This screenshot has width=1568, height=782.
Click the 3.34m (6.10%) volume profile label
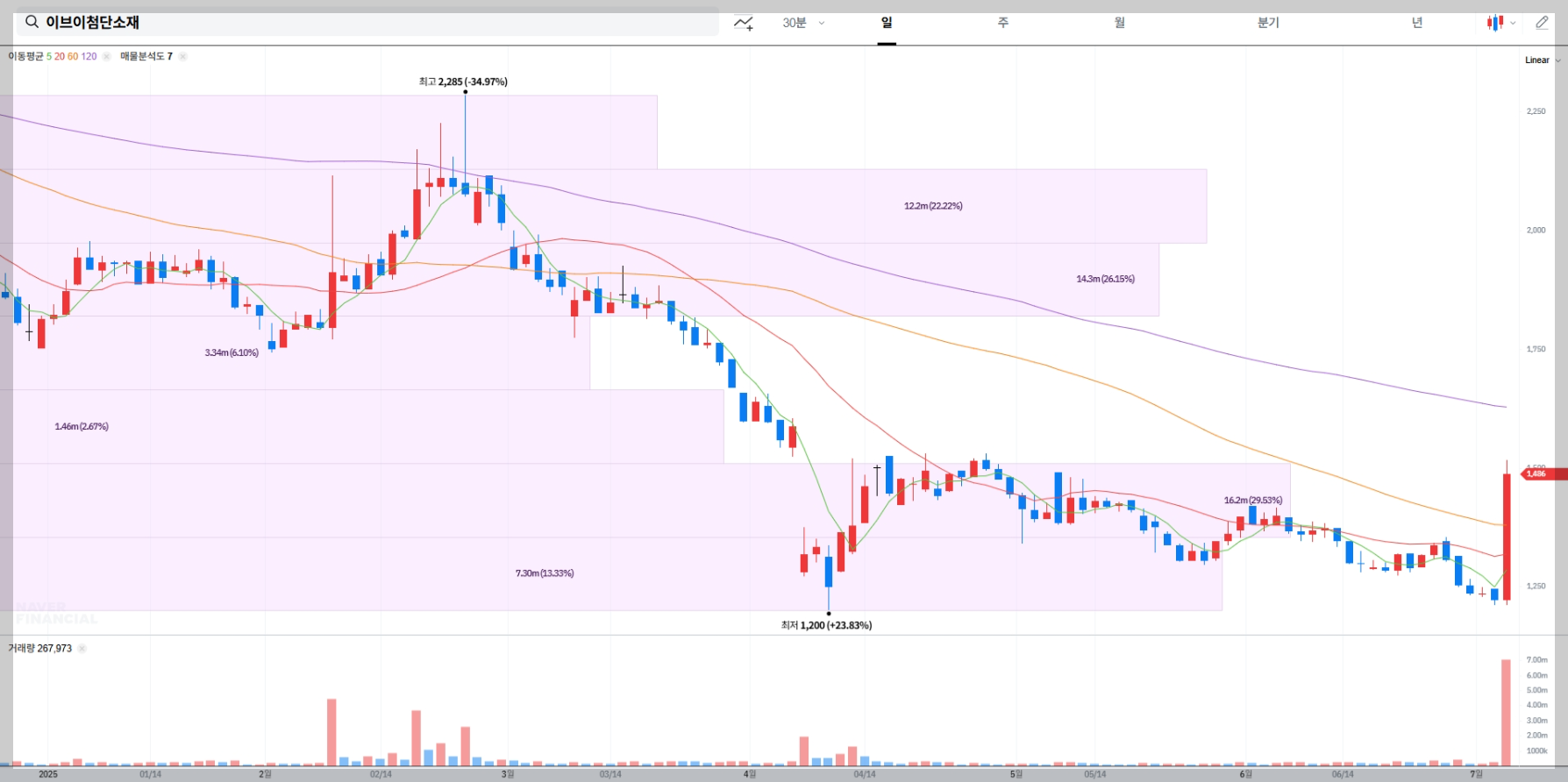pos(232,352)
